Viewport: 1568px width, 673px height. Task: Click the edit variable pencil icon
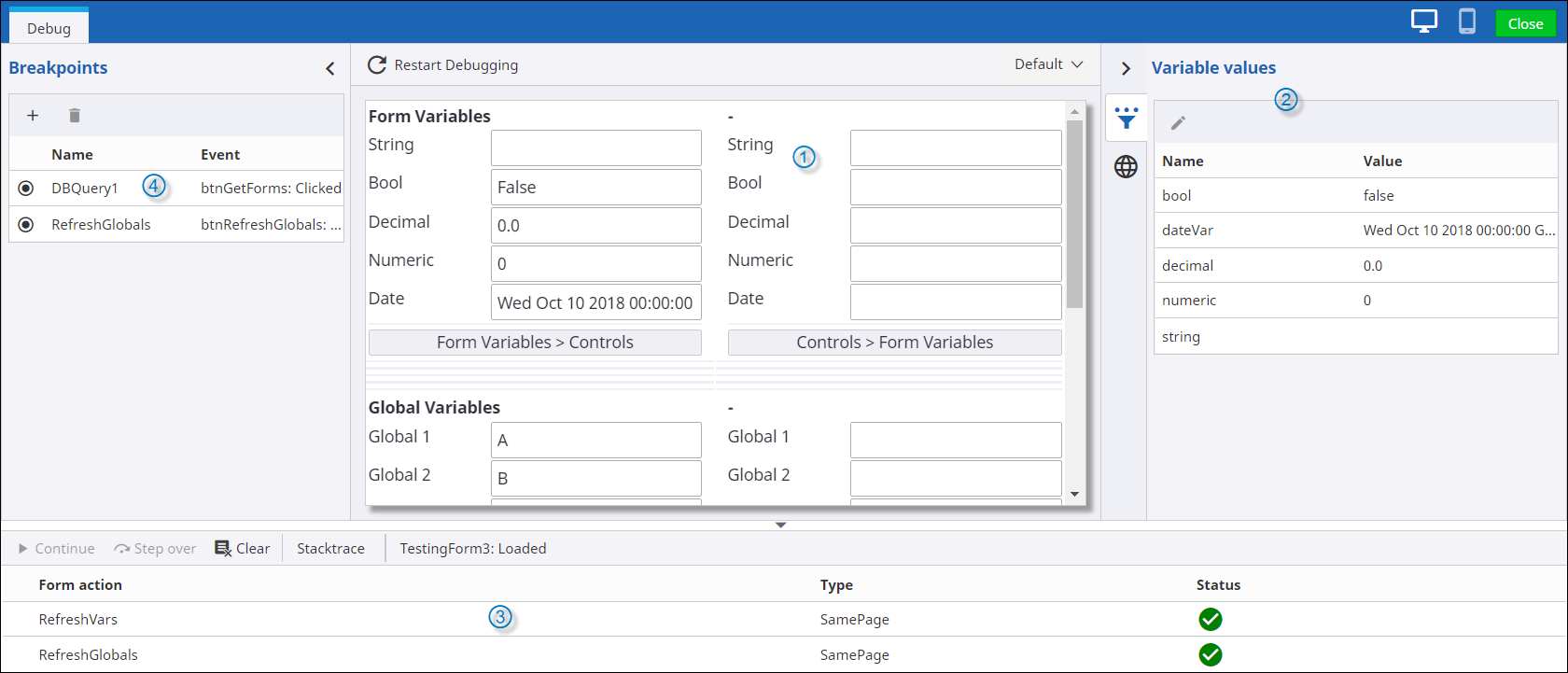[x=1178, y=123]
